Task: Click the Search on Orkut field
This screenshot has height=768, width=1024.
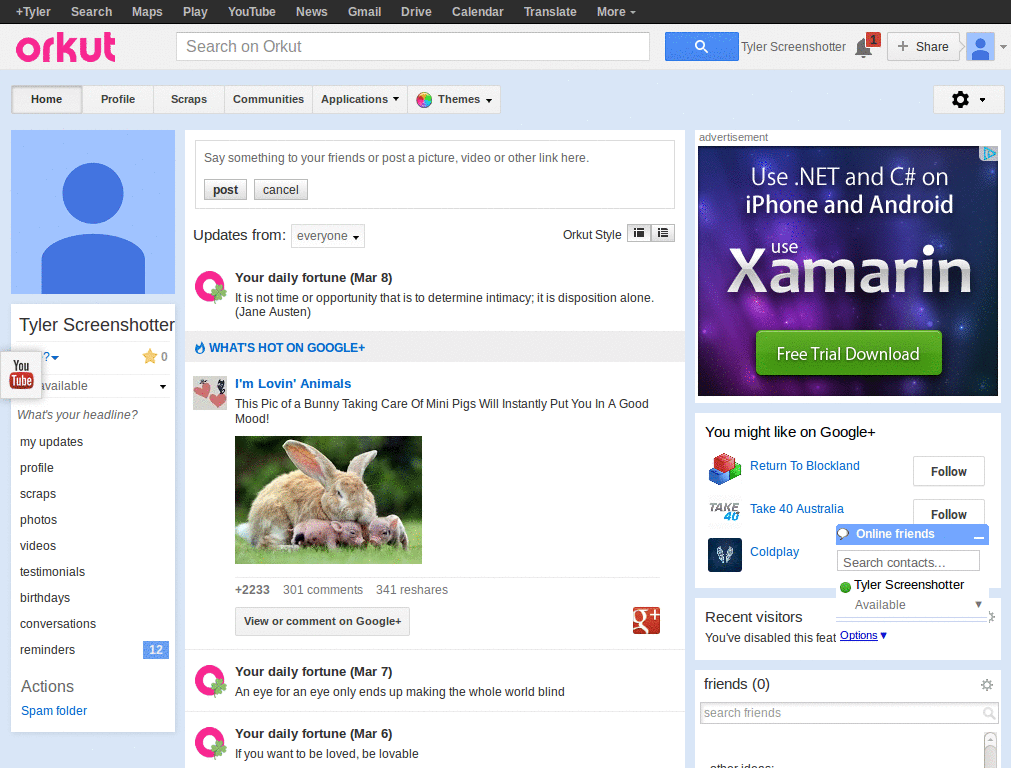Action: click(413, 46)
